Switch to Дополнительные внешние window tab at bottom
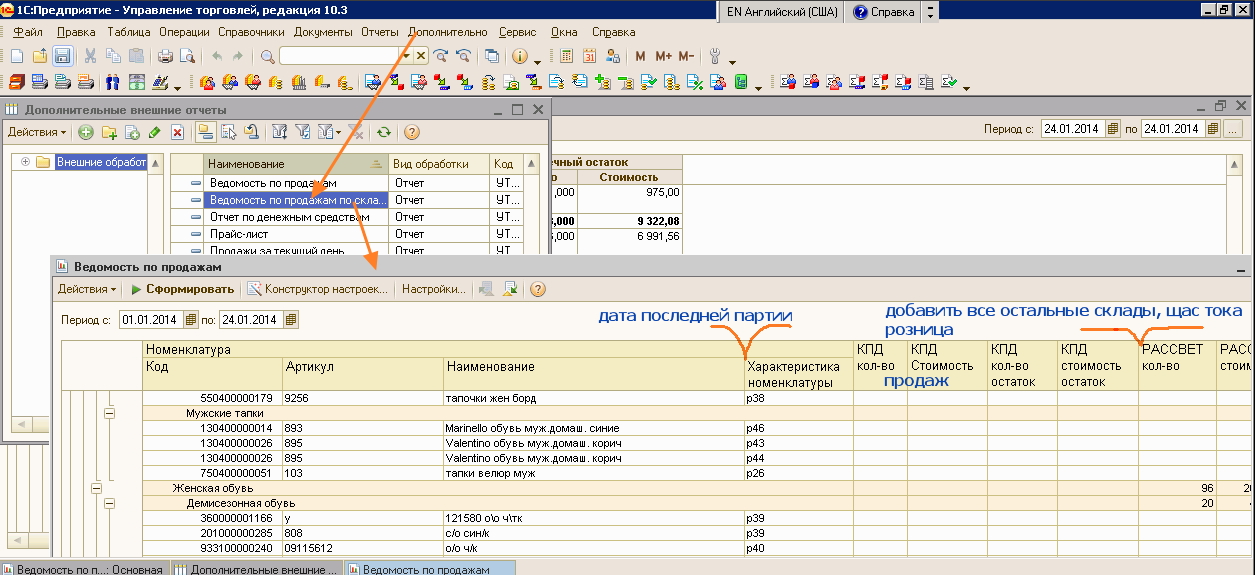Screen dimensions: 1255x575 click(256, 568)
